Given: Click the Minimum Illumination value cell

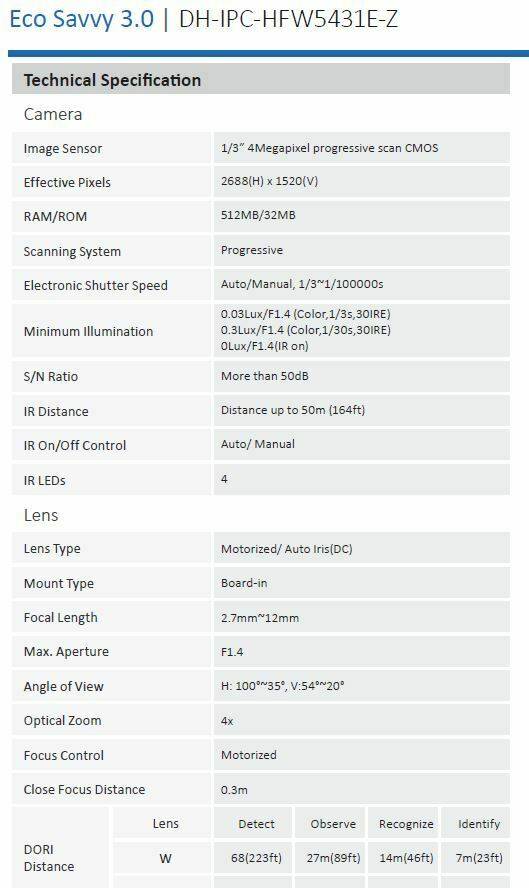Looking at the screenshot, I should point(362,330).
